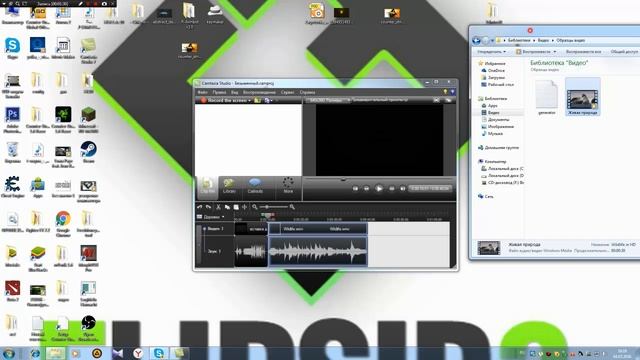Click the Video 1 track label
This screenshot has width=640, height=360.
[x=216, y=229]
